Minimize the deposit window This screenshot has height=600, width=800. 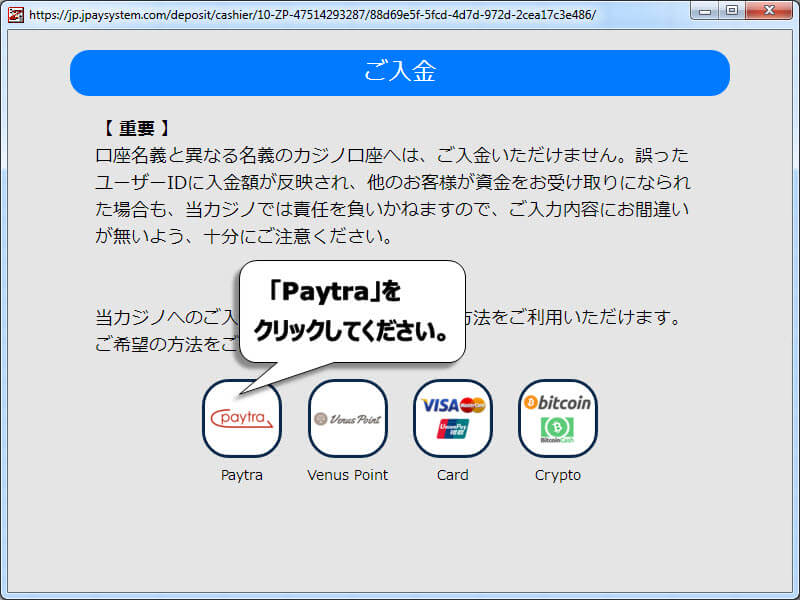[x=705, y=11]
